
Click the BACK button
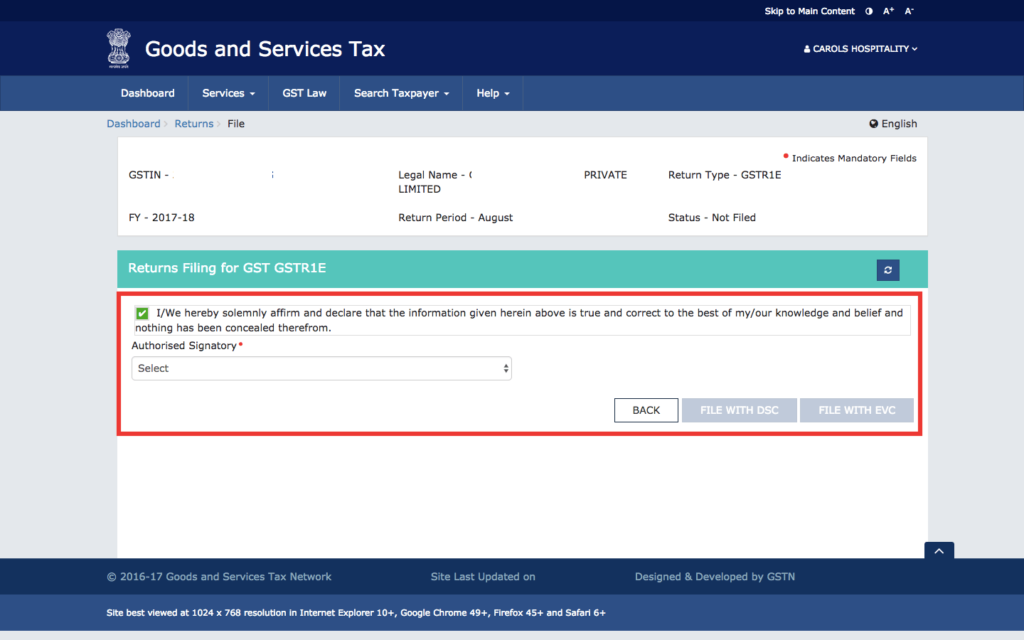[646, 410]
